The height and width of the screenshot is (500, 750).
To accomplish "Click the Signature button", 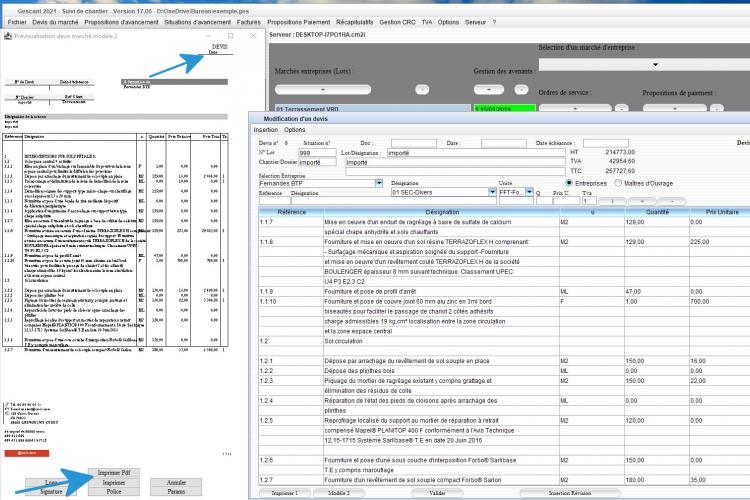I will [x=51, y=491].
